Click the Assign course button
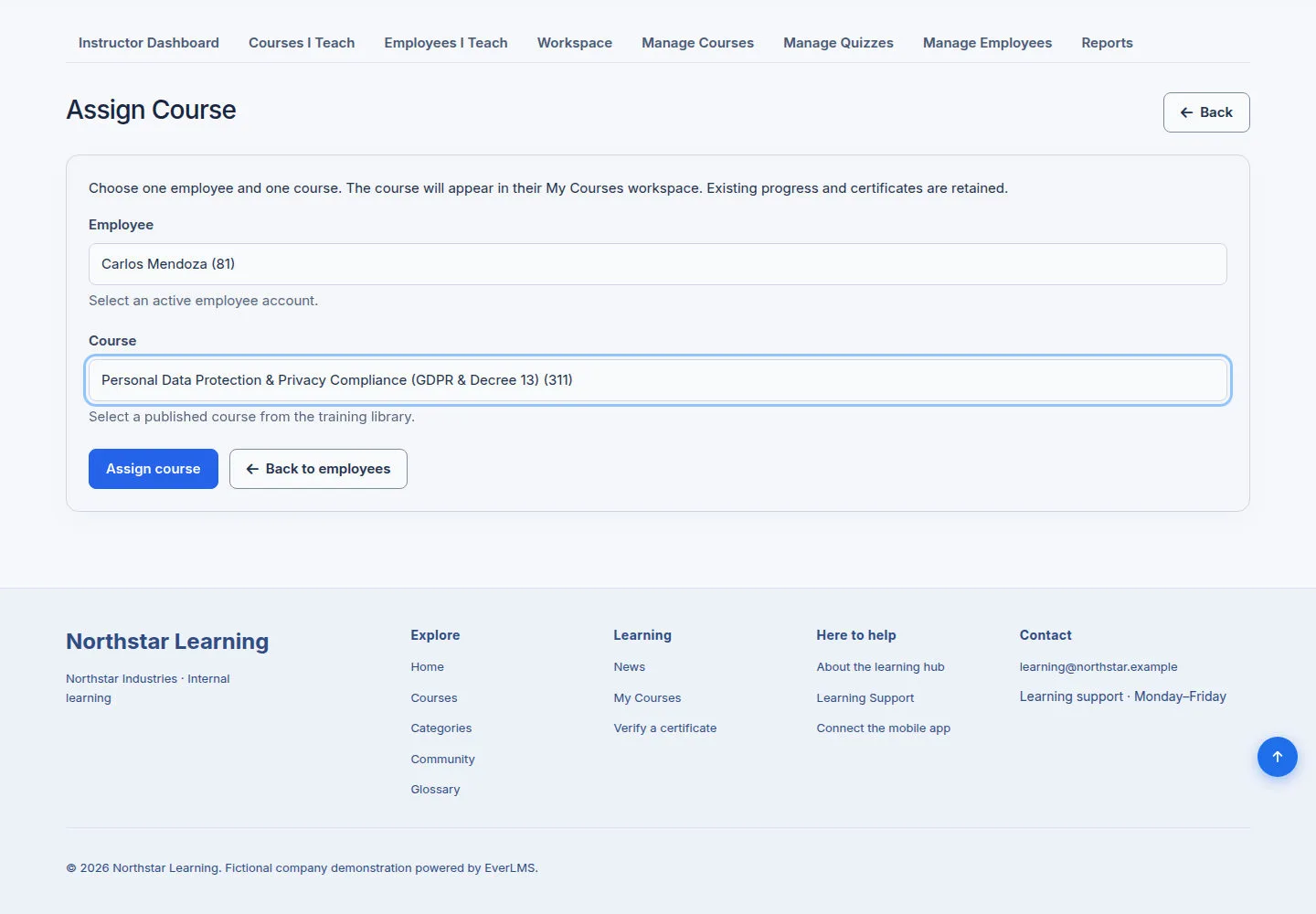The height and width of the screenshot is (914, 1316). coord(154,469)
